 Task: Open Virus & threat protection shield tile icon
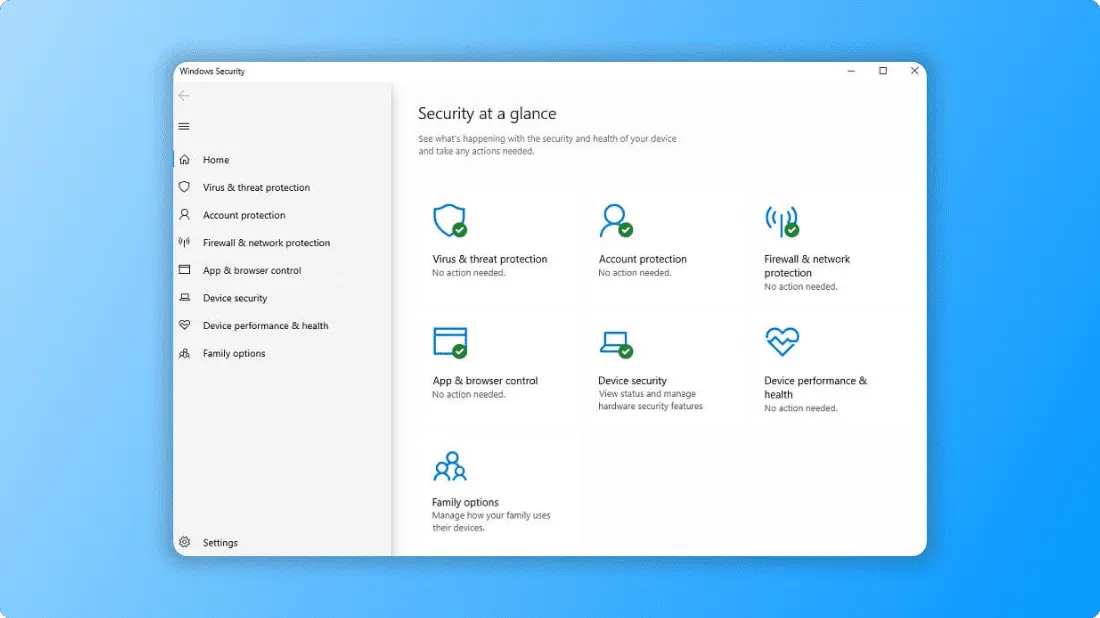pos(450,221)
